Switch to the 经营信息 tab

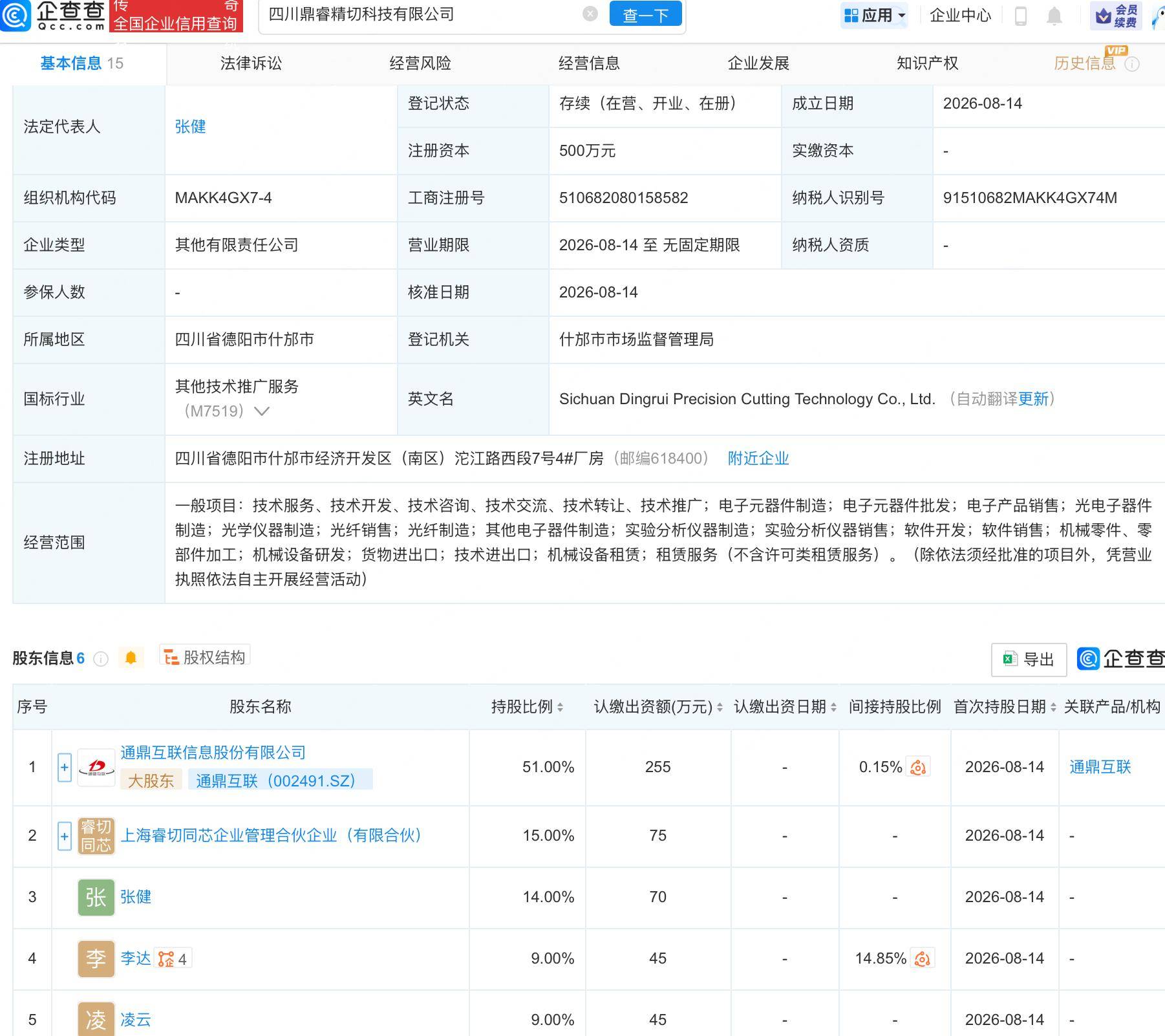point(589,63)
